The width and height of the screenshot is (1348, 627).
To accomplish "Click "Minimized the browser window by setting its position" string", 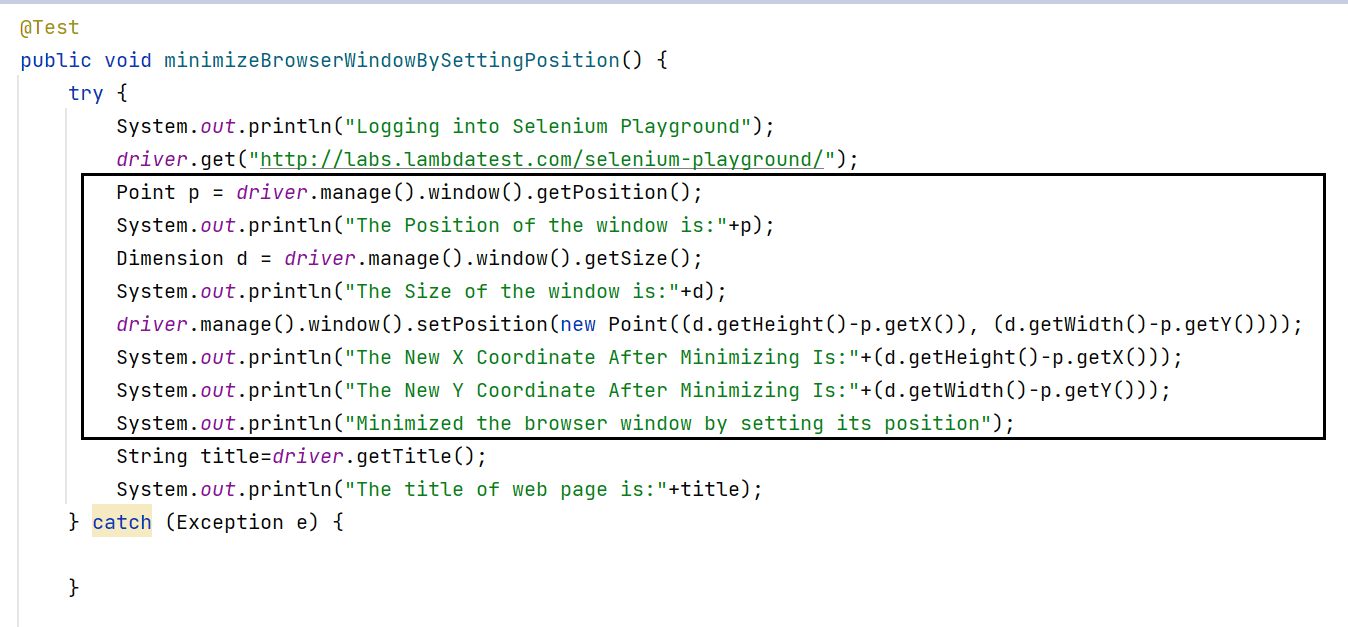I will point(669,423).
